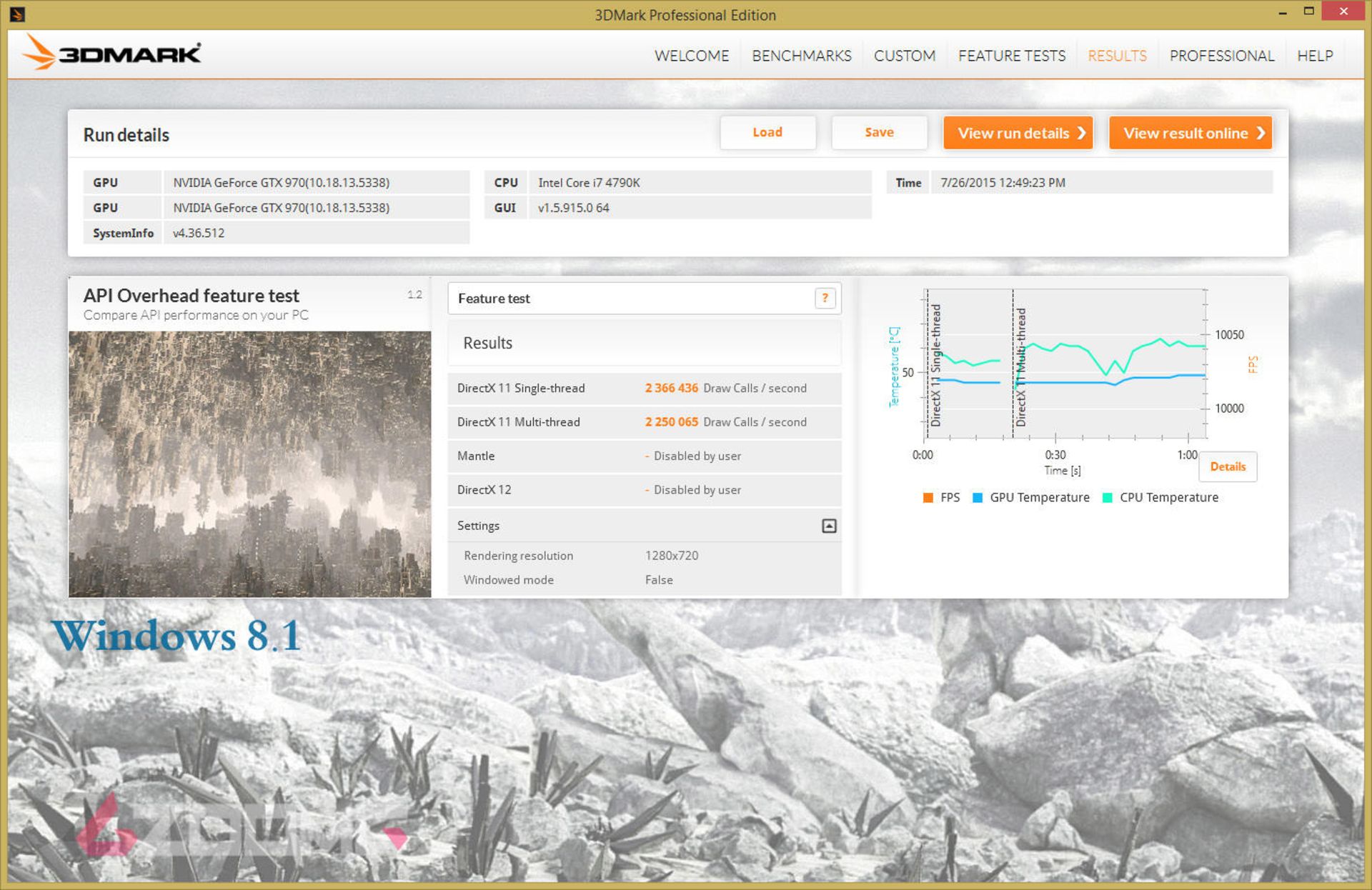Select the Feature test header field
1372x890 pixels.
click(x=644, y=299)
